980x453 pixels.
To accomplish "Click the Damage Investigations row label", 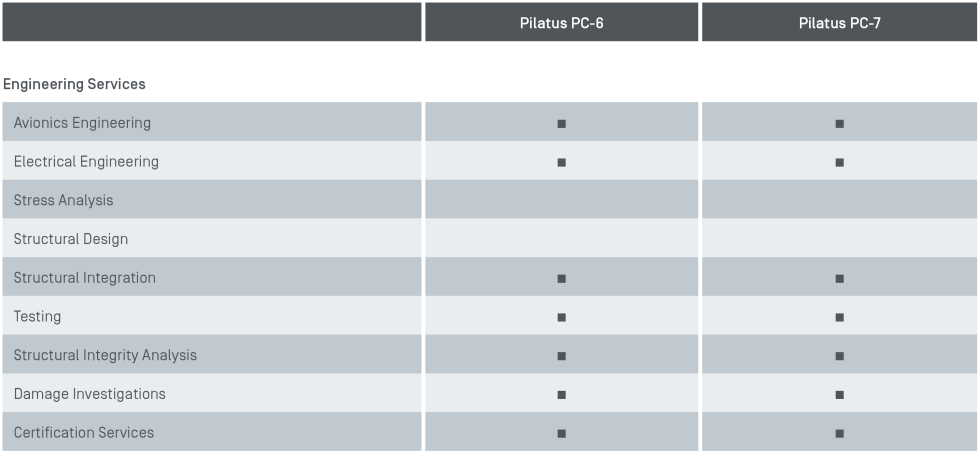I will tap(89, 394).
